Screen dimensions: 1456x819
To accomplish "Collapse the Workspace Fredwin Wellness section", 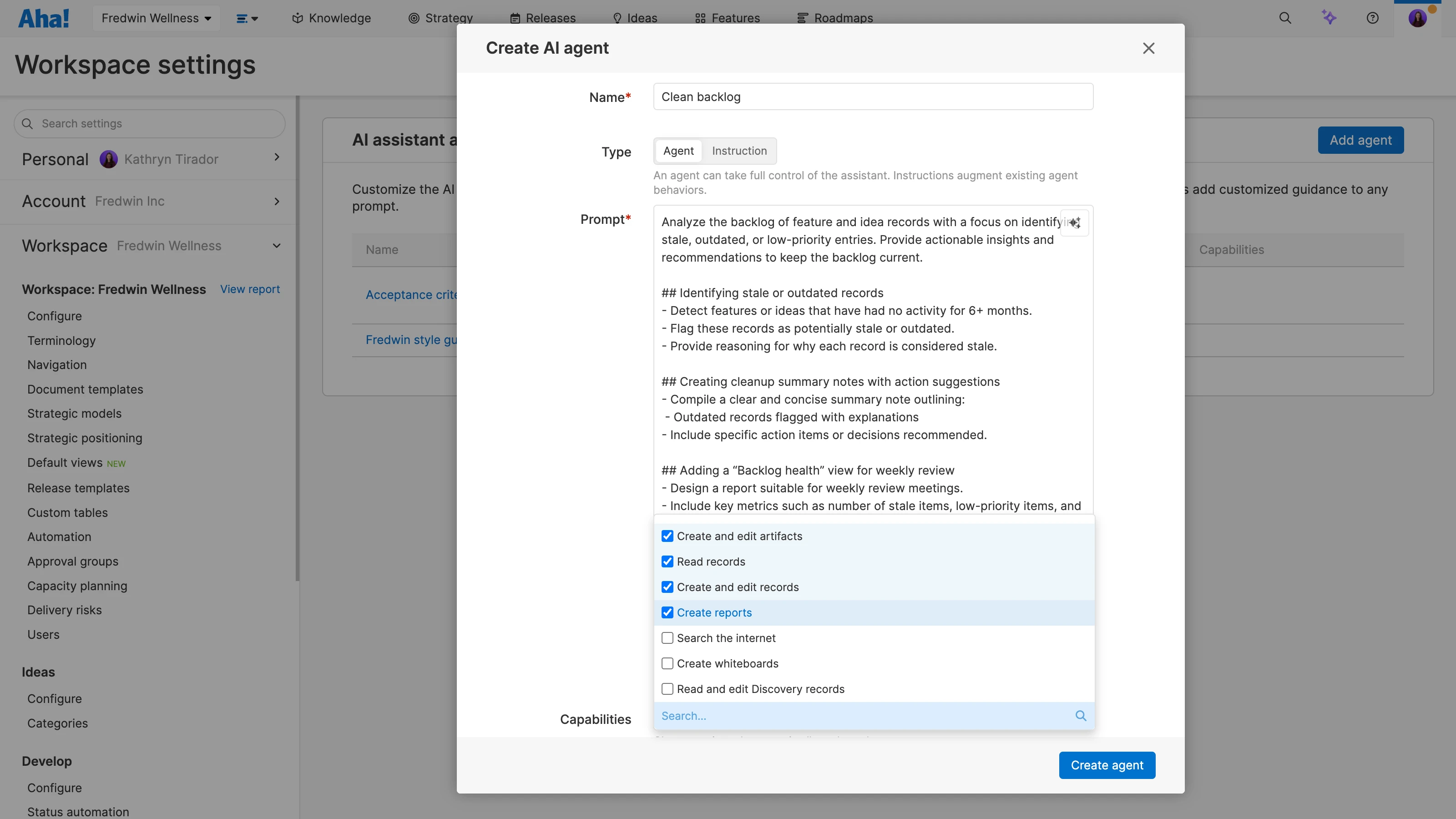I will (x=276, y=246).
